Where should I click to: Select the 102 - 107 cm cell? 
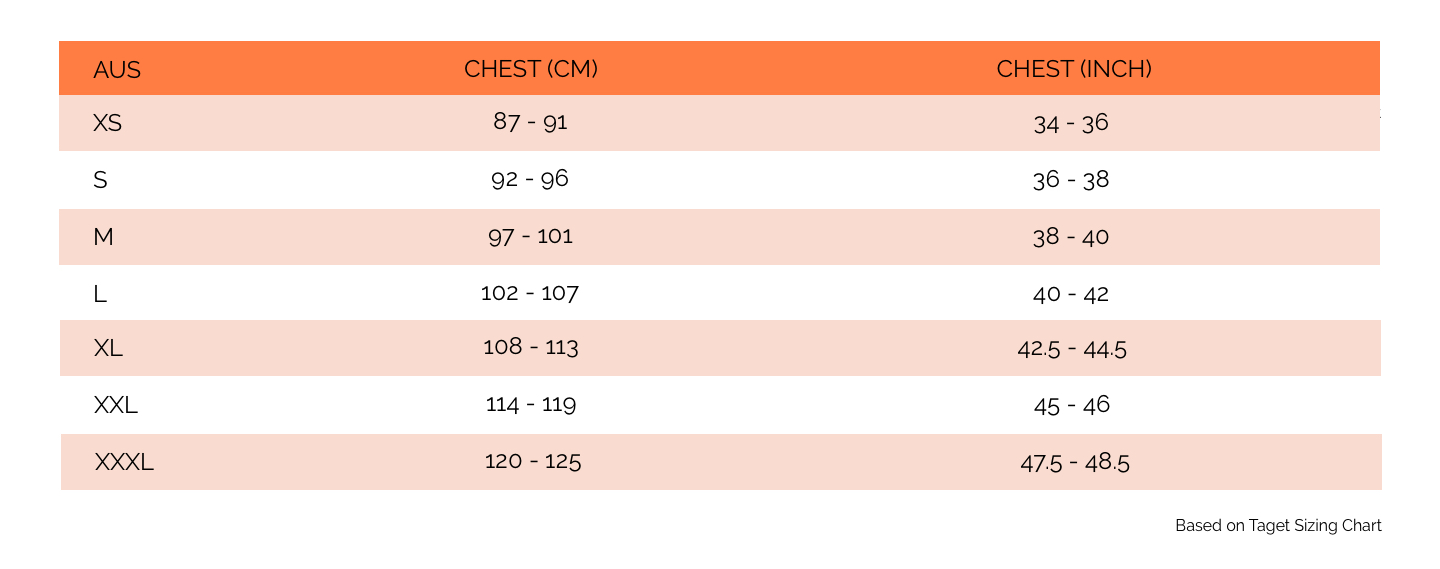point(530,293)
